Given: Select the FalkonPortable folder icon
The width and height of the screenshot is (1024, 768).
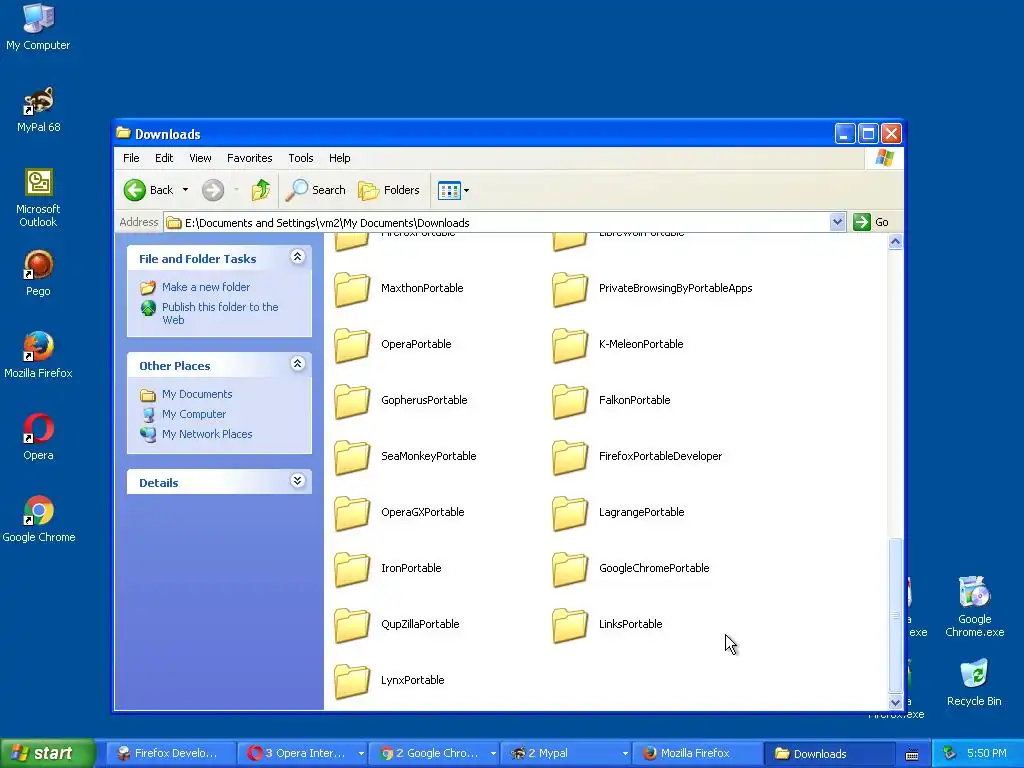Looking at the screenshot, I should pos(569,401).
